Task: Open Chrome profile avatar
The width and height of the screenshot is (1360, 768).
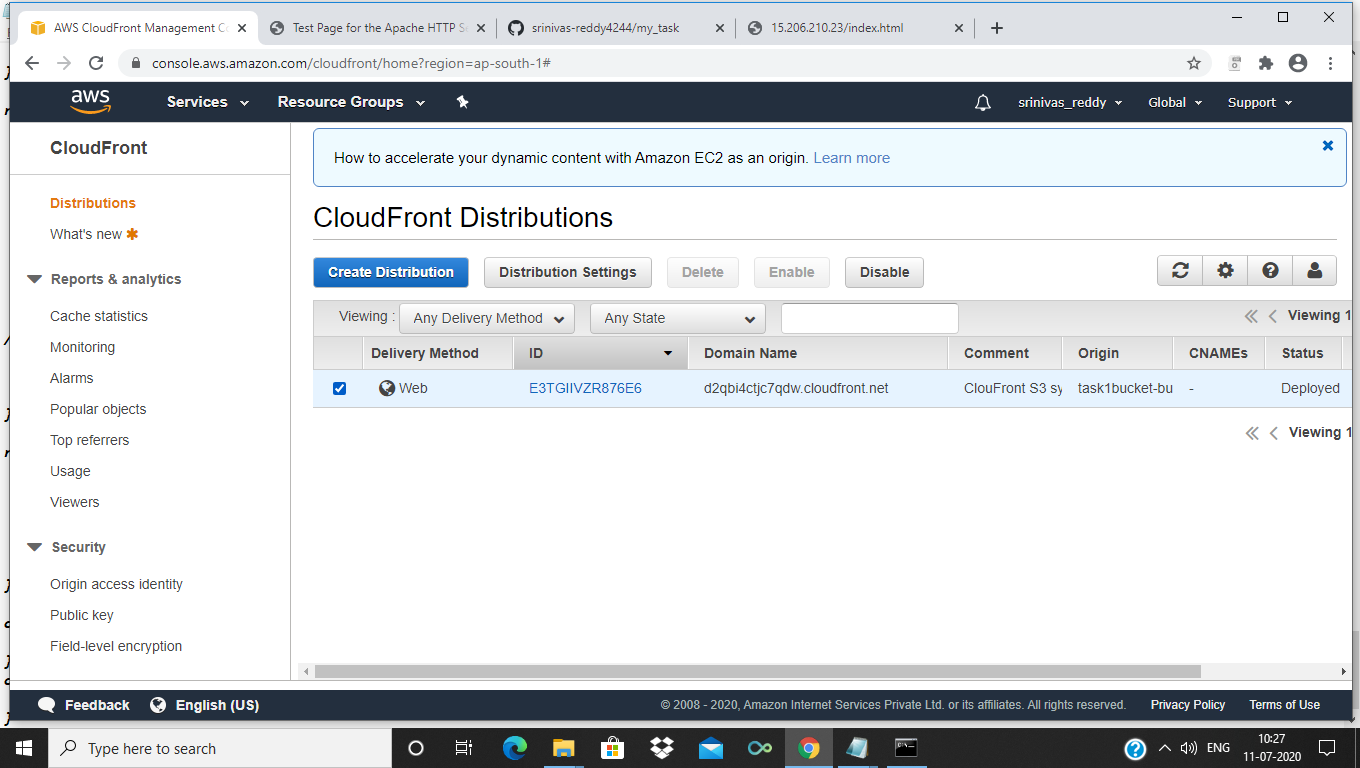Action: [x=1298, y=63]
